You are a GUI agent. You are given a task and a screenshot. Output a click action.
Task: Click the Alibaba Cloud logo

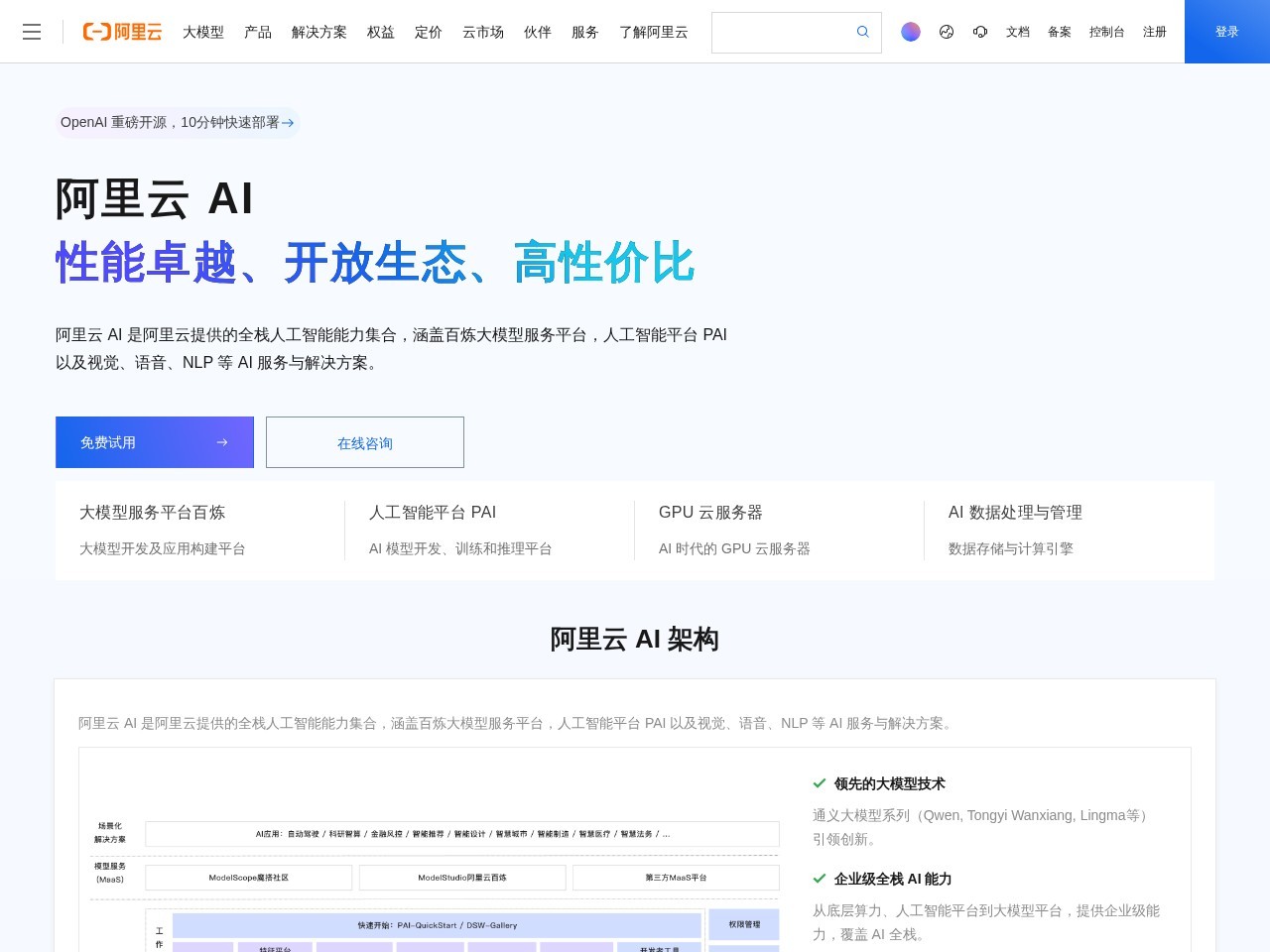pos(122,32)
